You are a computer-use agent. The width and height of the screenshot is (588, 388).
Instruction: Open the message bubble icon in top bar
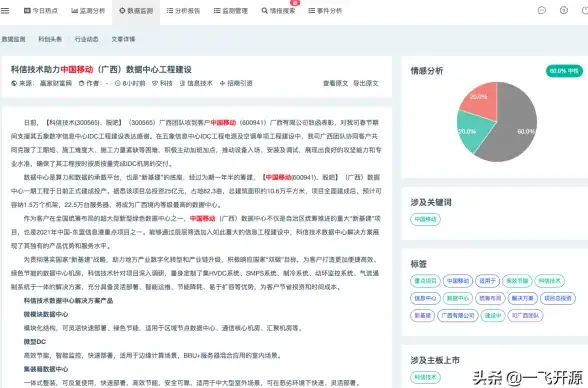[542, 10]
